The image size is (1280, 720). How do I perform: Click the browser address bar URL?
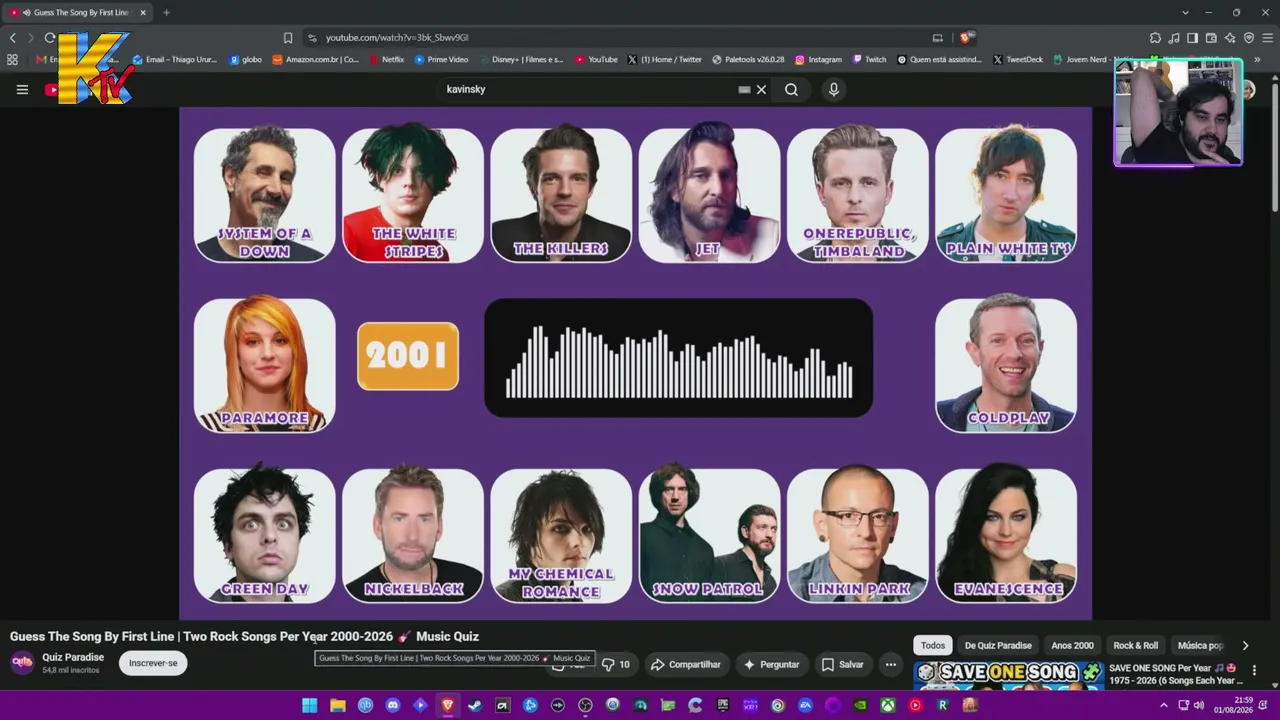pos(397,38)
